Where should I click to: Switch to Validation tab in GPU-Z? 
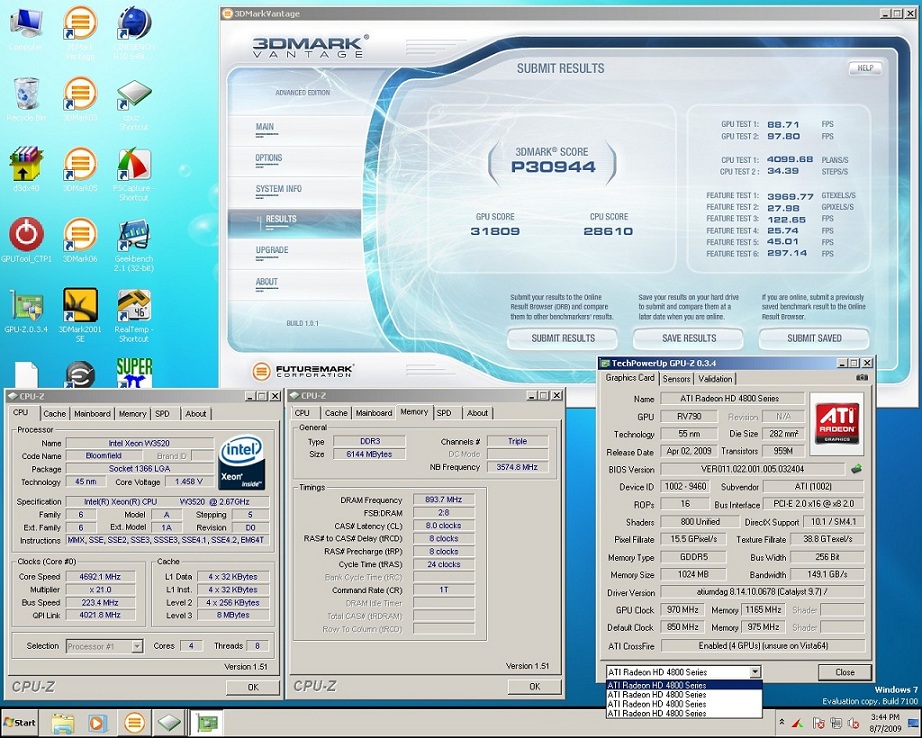pyautogui.click(x=716, y=379)
